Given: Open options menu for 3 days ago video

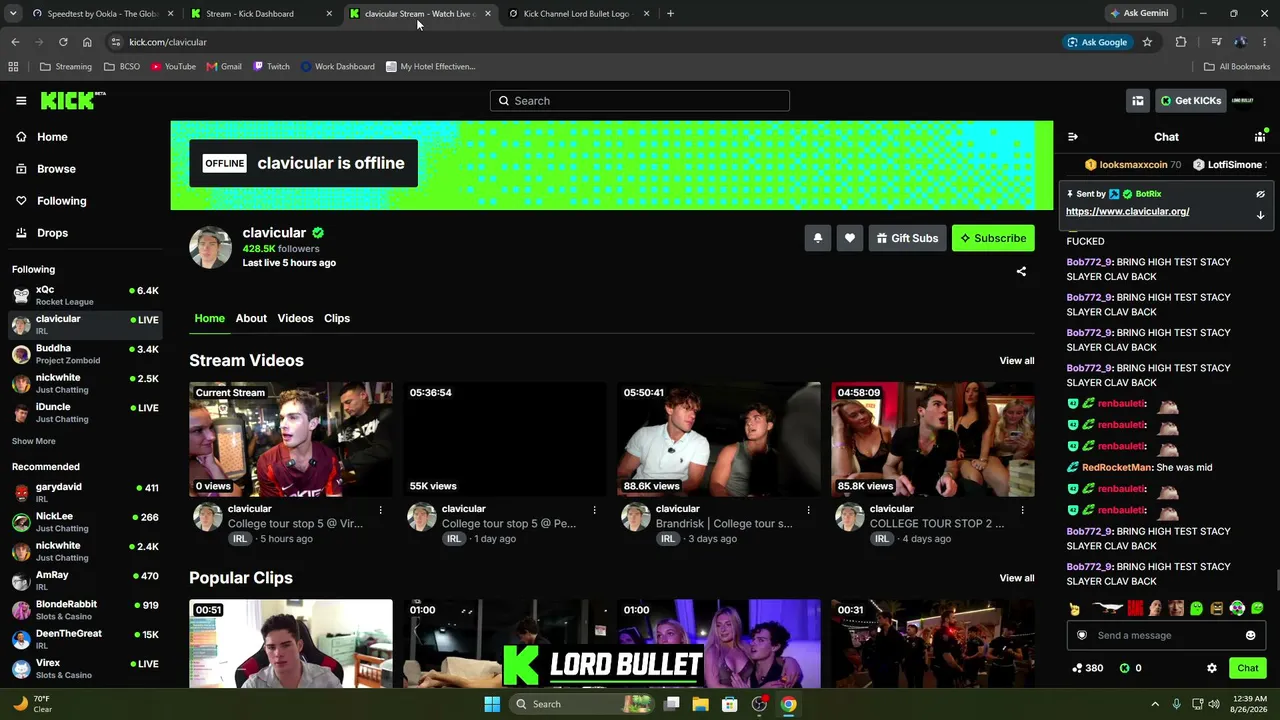Looking at the screenshot, I should click(x=808, y=510).
